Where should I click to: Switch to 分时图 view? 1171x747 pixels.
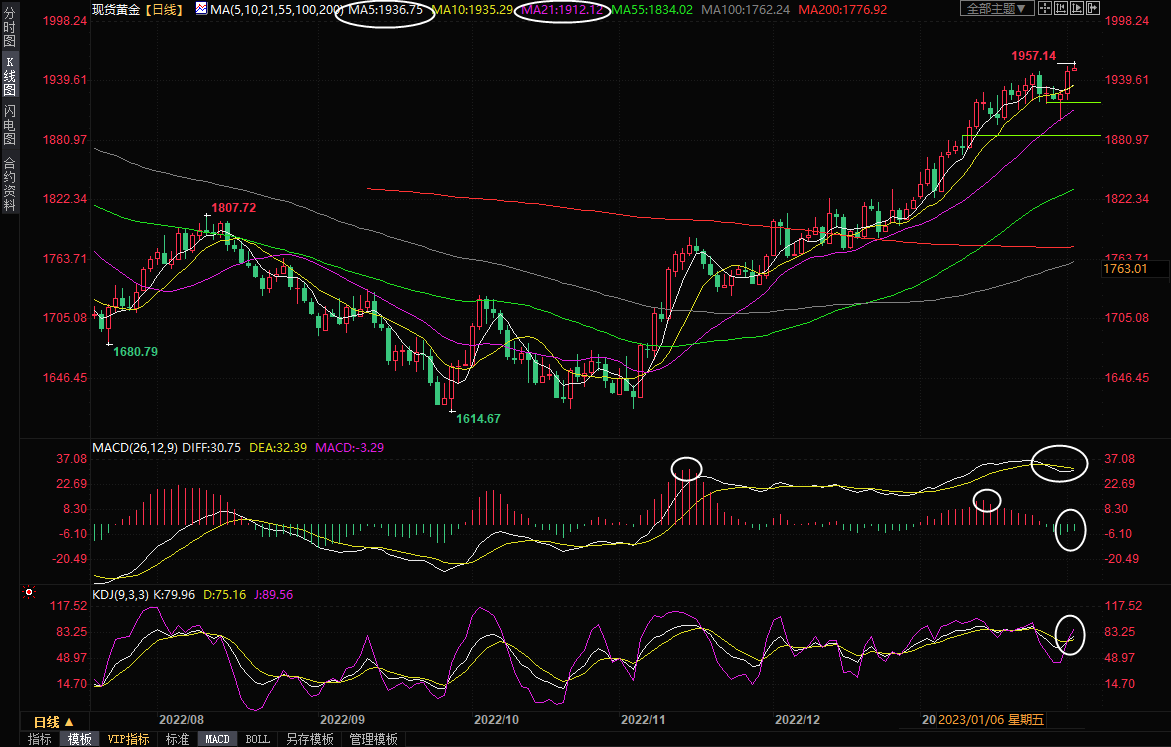click(9, 28)
